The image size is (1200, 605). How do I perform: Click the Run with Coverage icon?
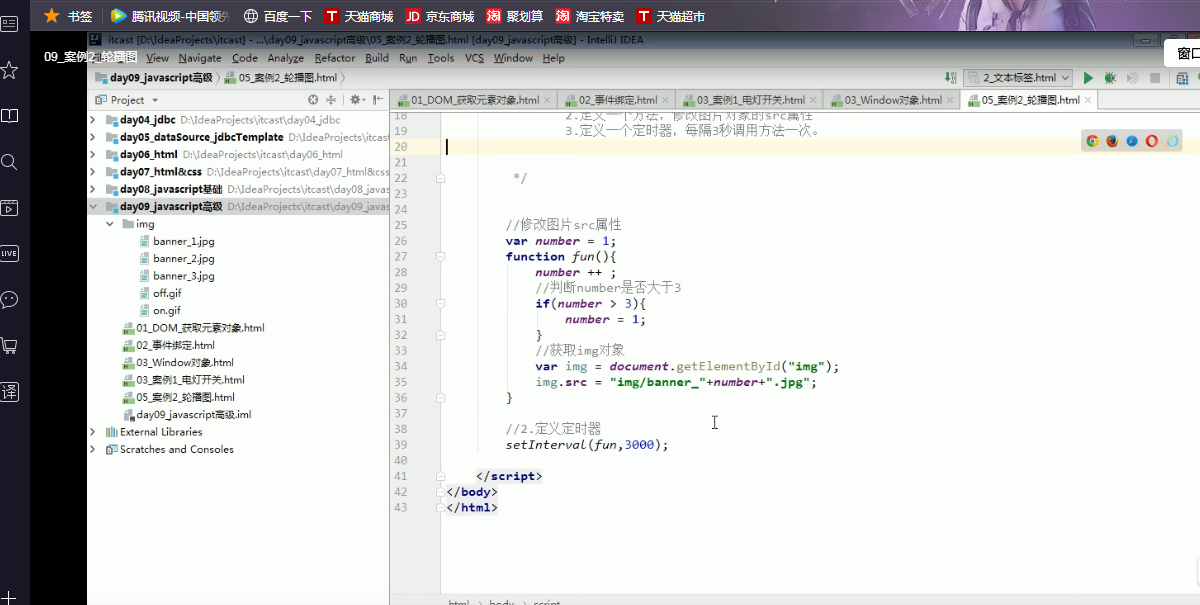(1132, 78)
